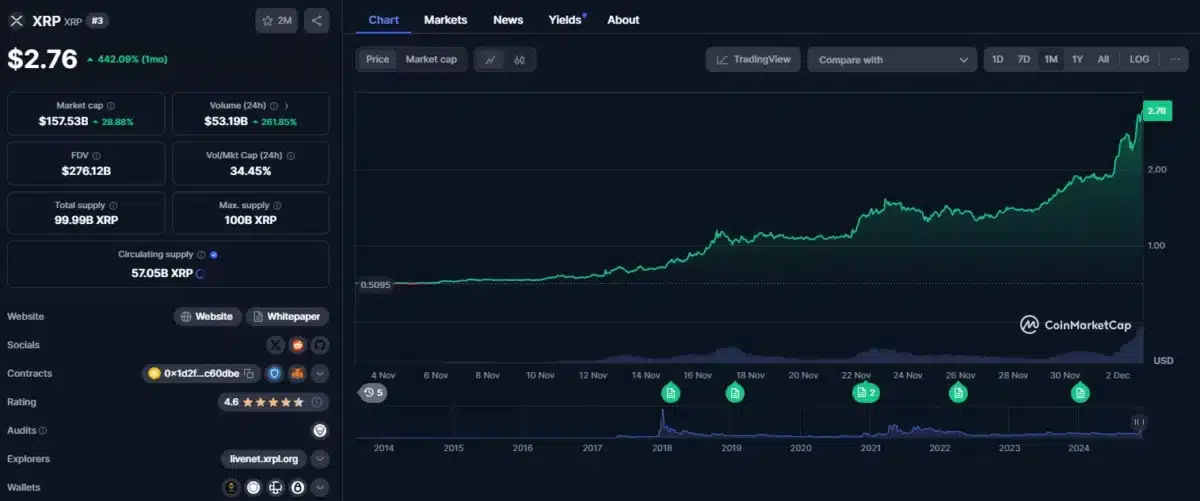Expand the Wallets list chevron
Viewport: 1200px width, 501px height.
[319, 487]
